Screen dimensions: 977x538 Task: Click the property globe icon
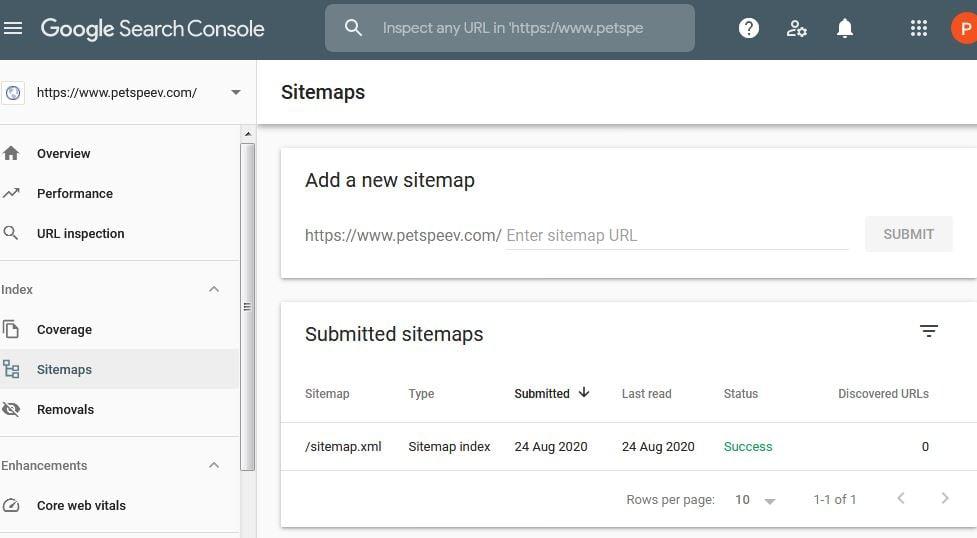tap(12, 93)
